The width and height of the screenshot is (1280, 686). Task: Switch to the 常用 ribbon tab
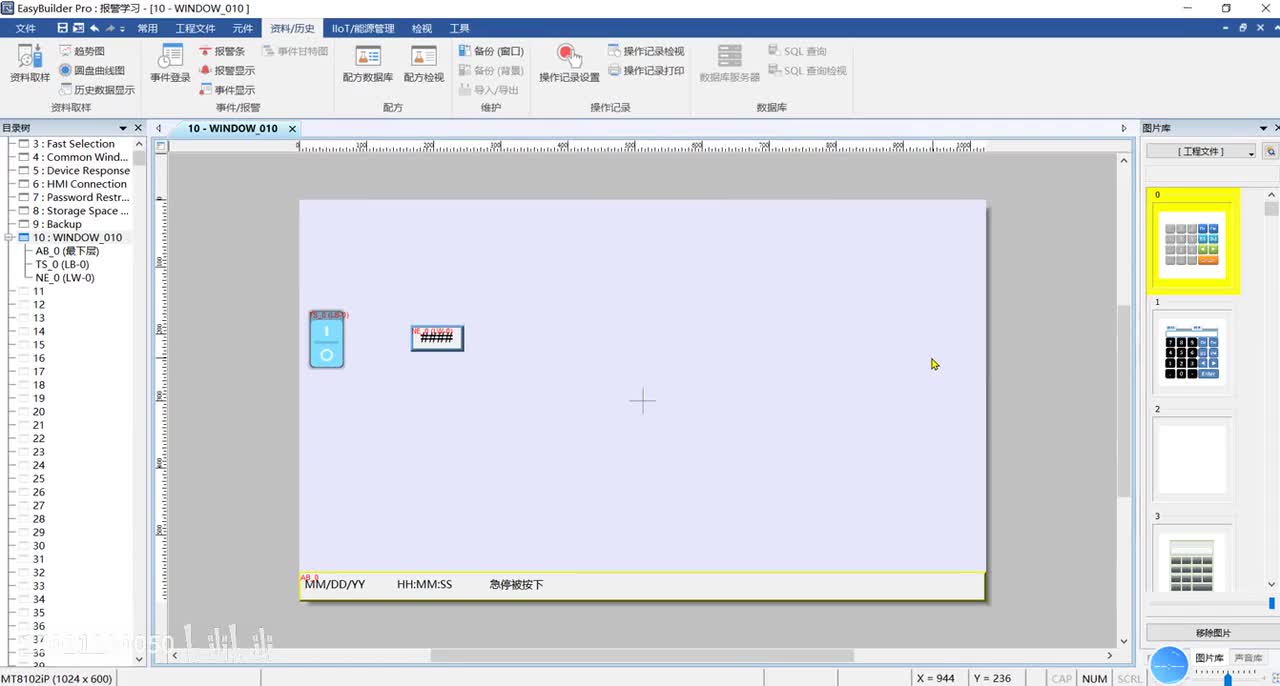[148, 28]
